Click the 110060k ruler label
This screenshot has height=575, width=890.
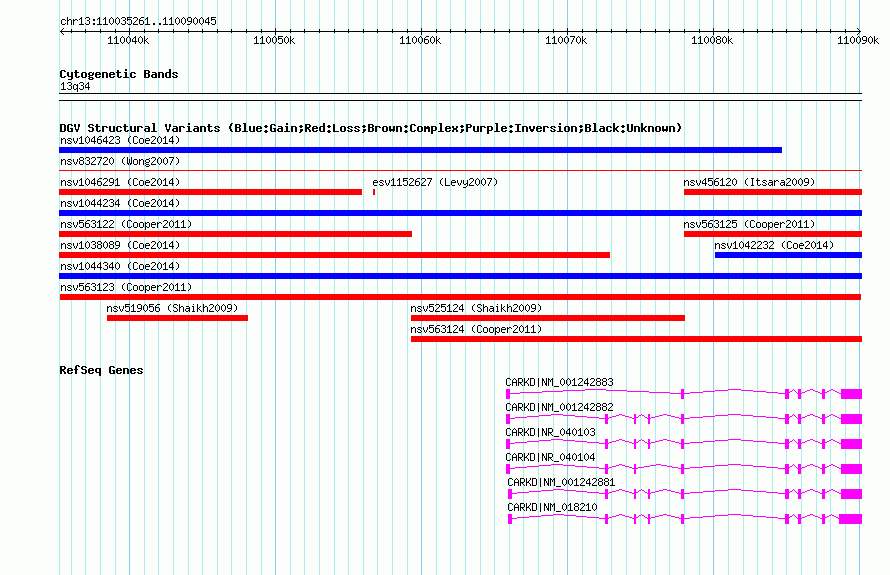pyautogui.click(x=420, y=40)
